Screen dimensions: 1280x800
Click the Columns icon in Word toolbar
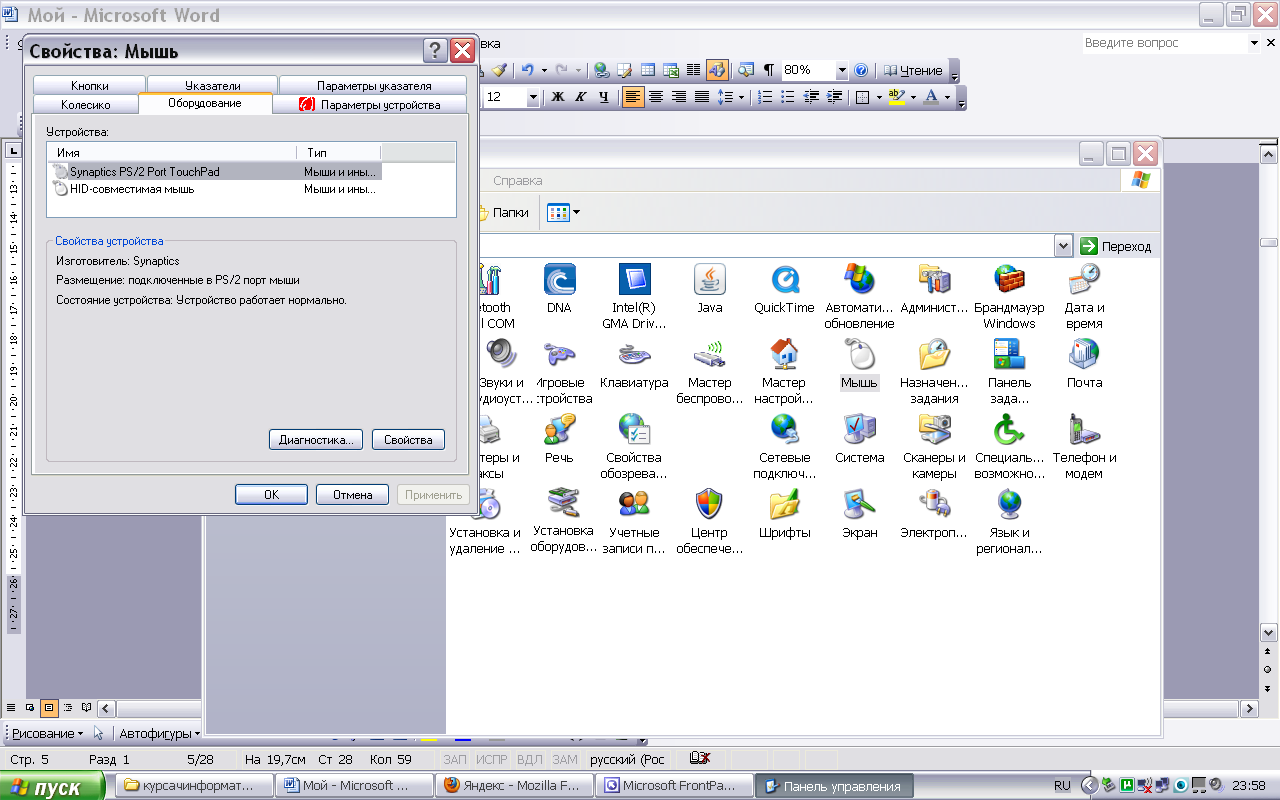693,70
